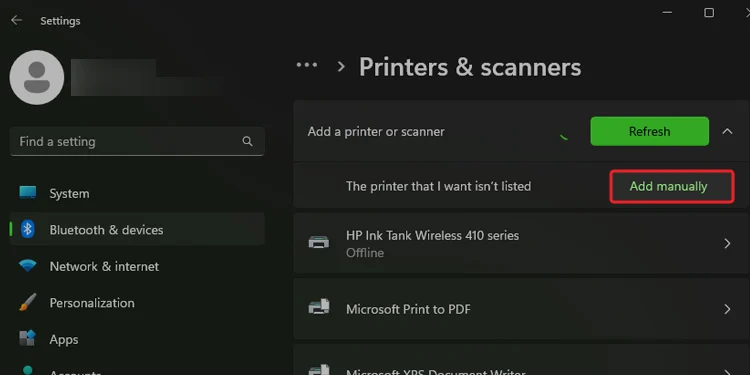
Task: Click the Apps icon in the sidebar
Action: 28,339
